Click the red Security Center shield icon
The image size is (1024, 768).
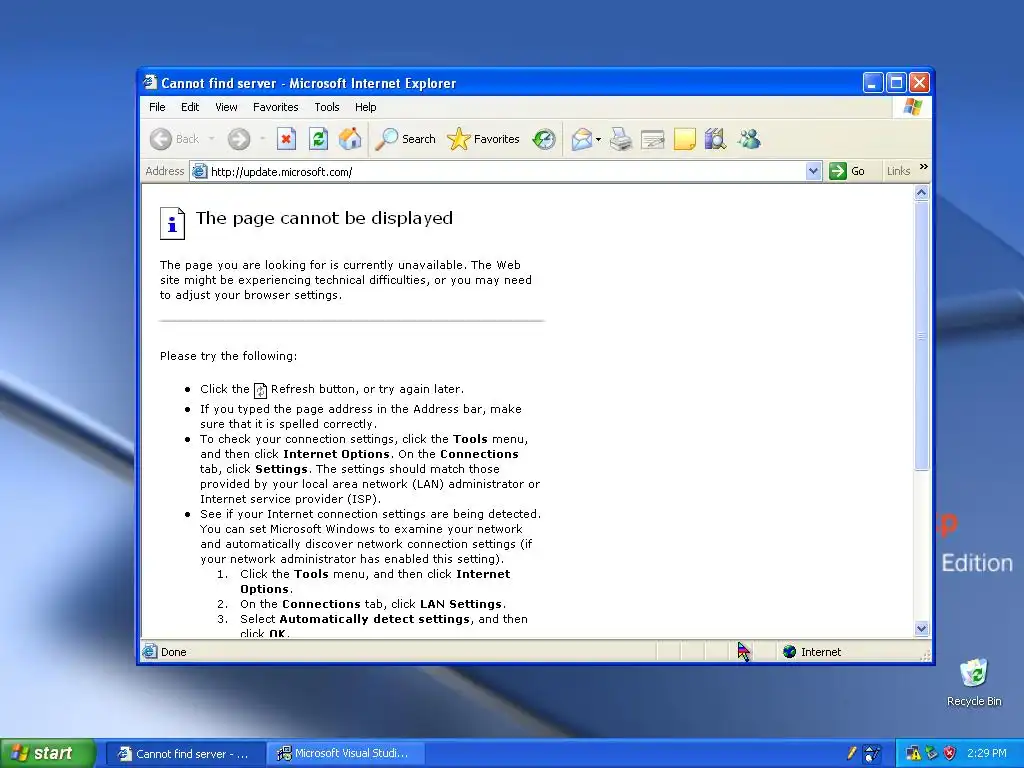point(950,754)
